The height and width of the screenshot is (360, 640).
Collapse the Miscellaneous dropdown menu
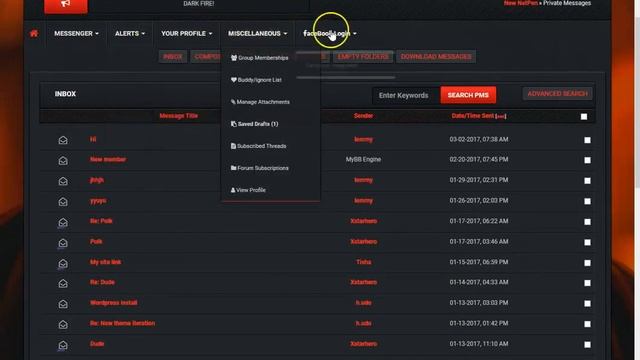pyautogui.click(x=258, y=33)
